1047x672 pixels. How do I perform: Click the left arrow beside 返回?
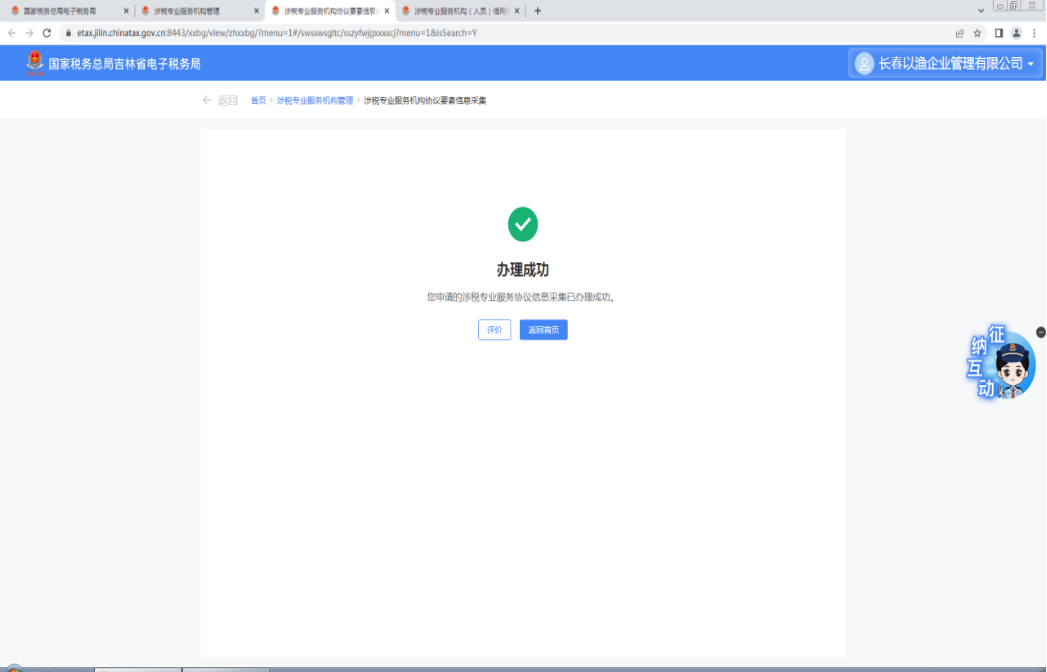click(x=207, y=100)
